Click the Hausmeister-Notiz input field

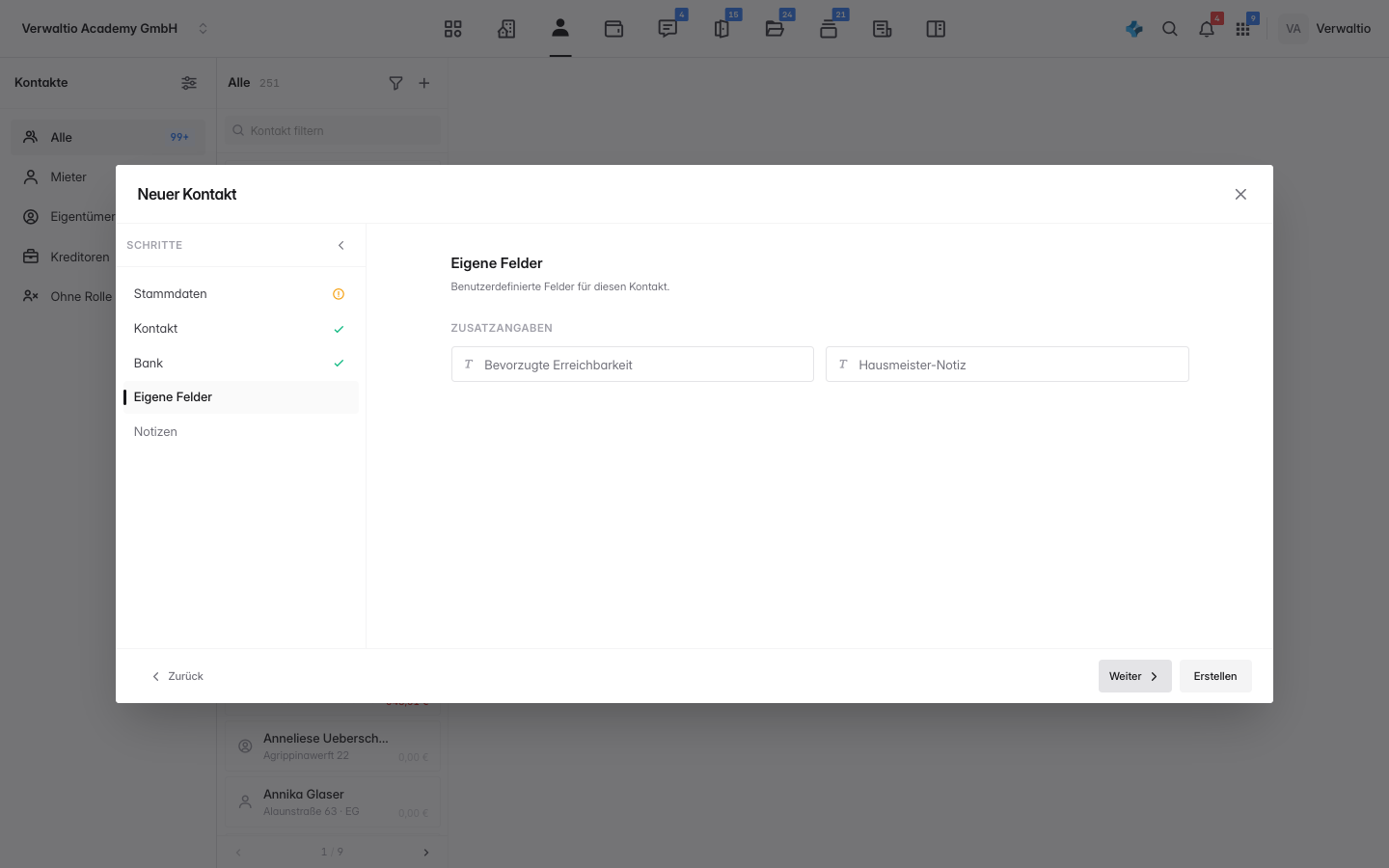(x=1007, y=365)
